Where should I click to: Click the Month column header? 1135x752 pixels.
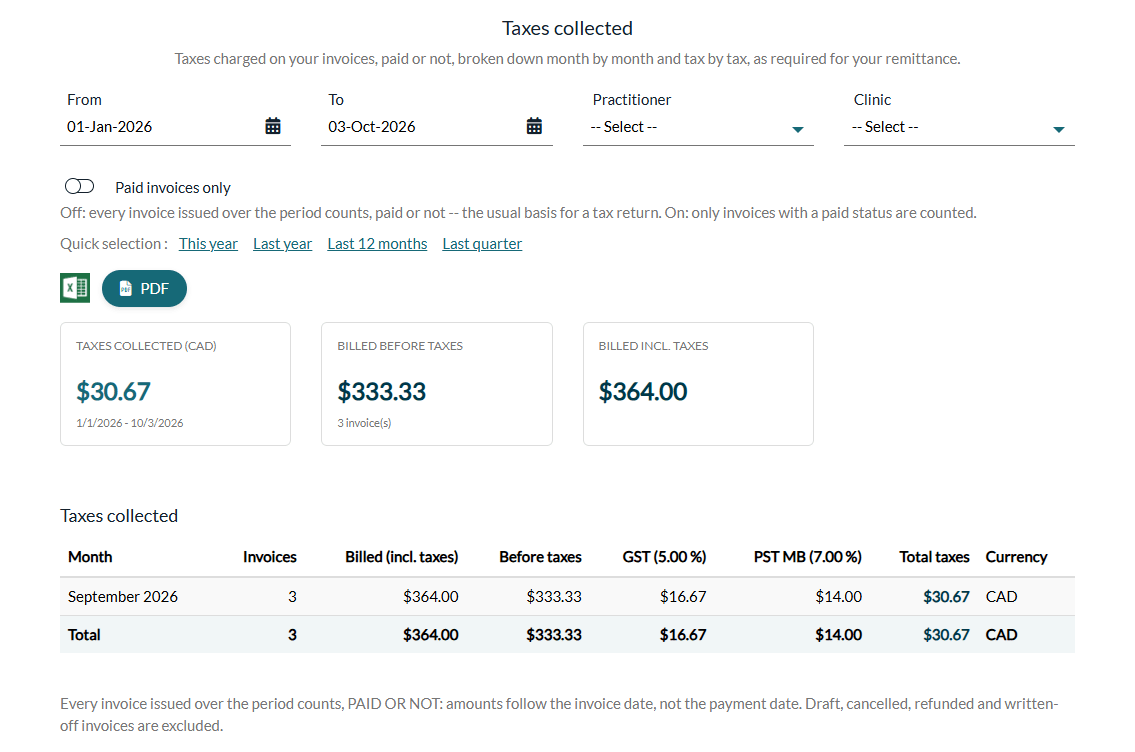[x=90, y=557]
